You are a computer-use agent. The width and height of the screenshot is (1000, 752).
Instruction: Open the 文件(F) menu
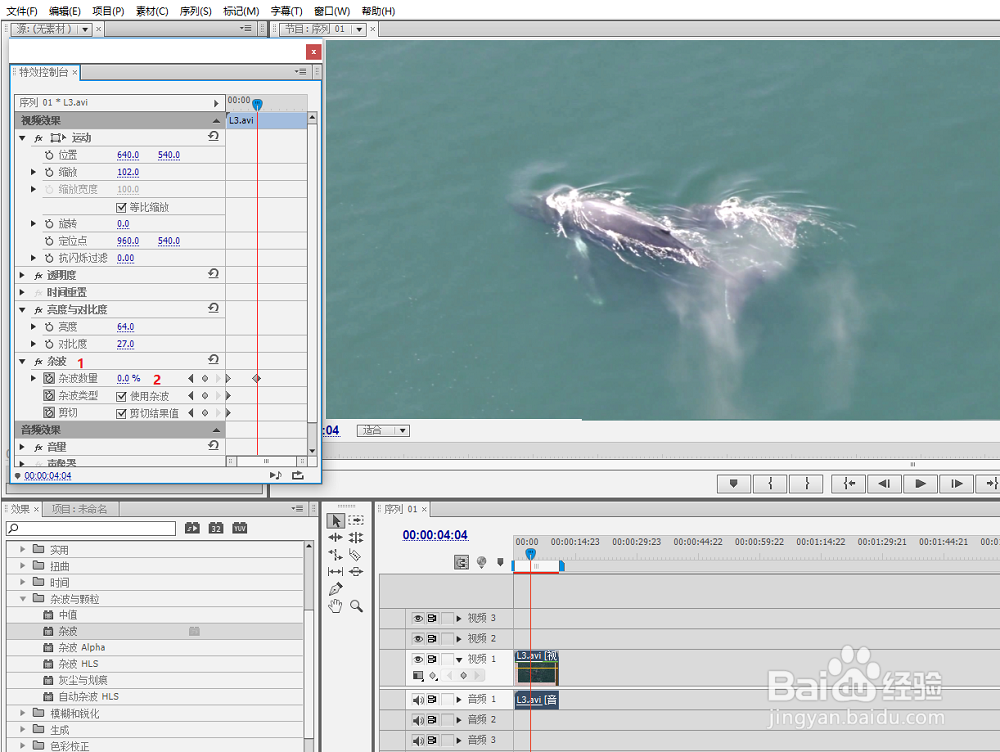pos(22,11)
